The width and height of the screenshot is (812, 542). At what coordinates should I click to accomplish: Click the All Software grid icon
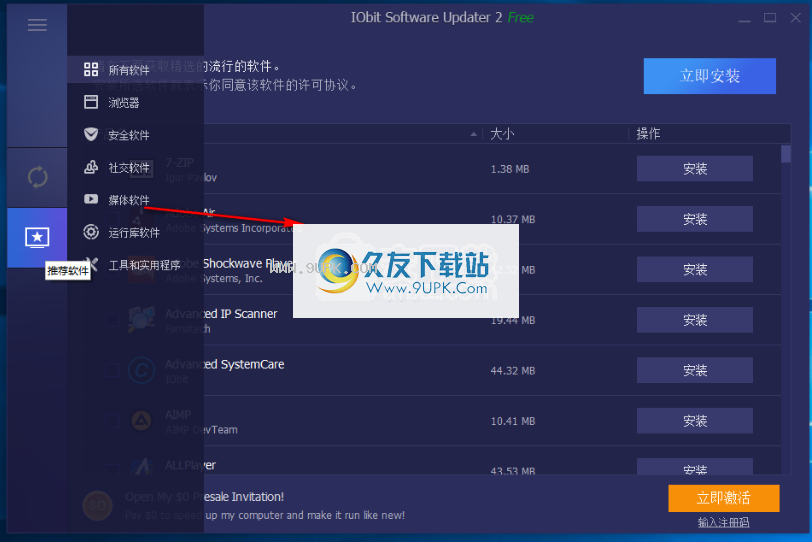[91, 69]
